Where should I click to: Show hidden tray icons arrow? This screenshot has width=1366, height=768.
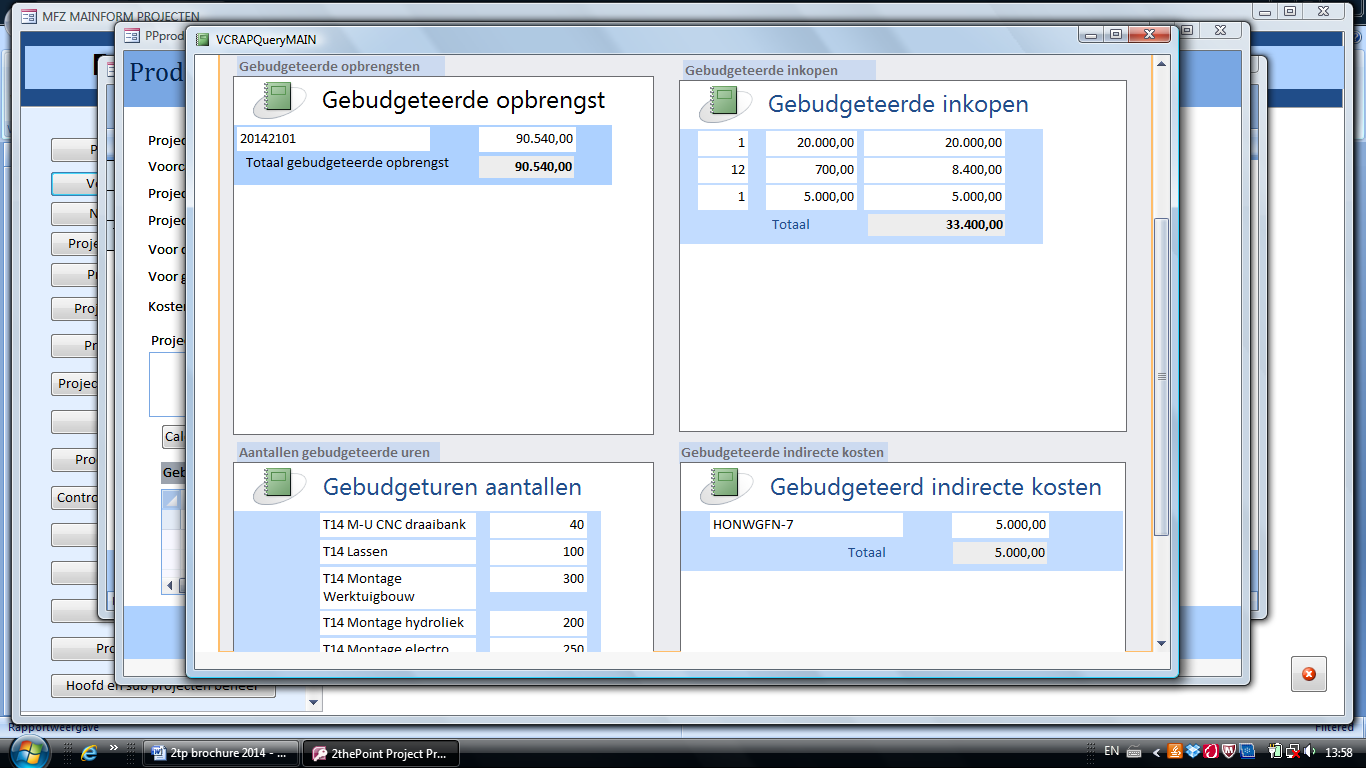click(1156, 752)
